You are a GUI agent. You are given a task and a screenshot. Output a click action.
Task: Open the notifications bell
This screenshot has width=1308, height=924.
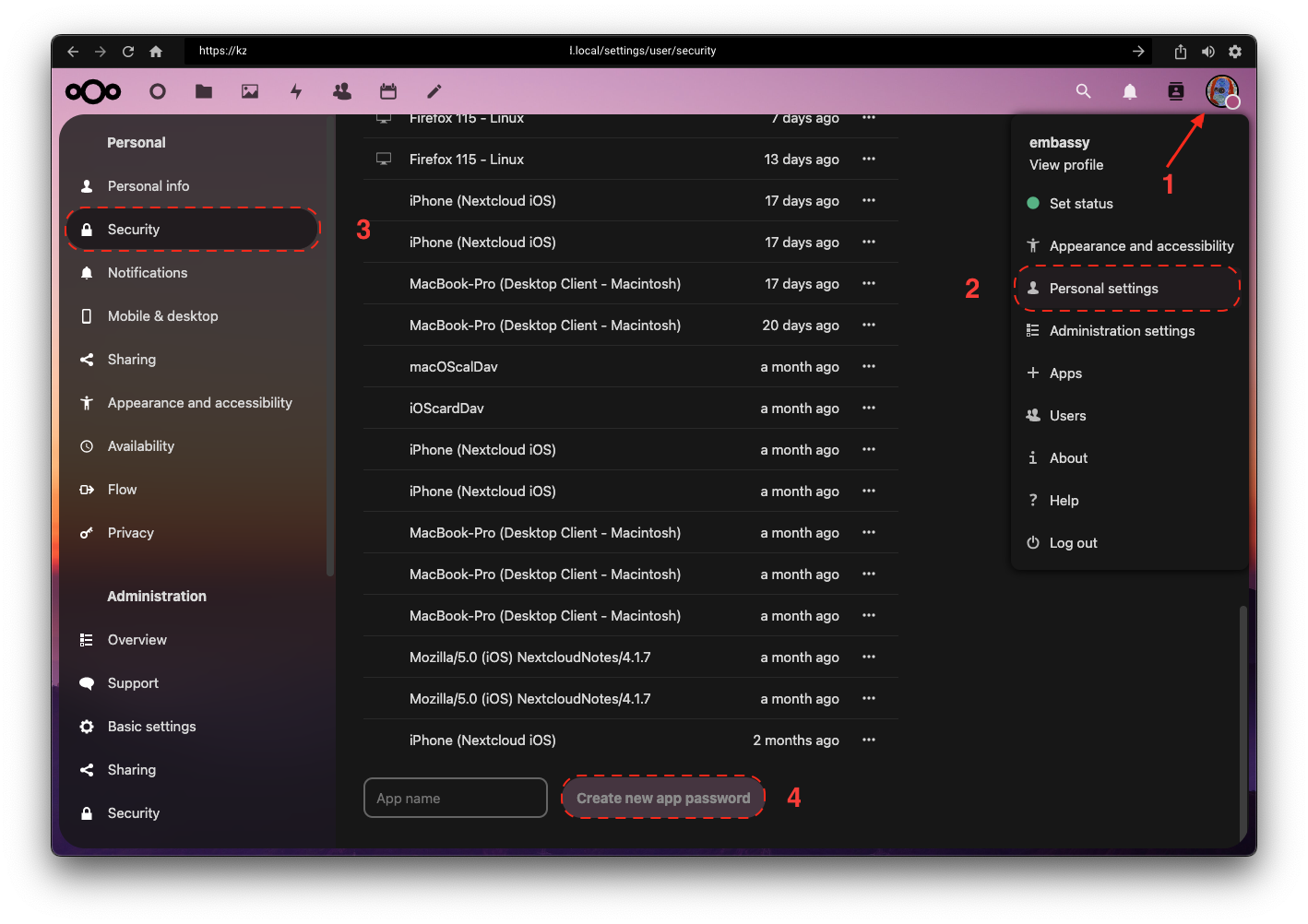(1129, 91)
